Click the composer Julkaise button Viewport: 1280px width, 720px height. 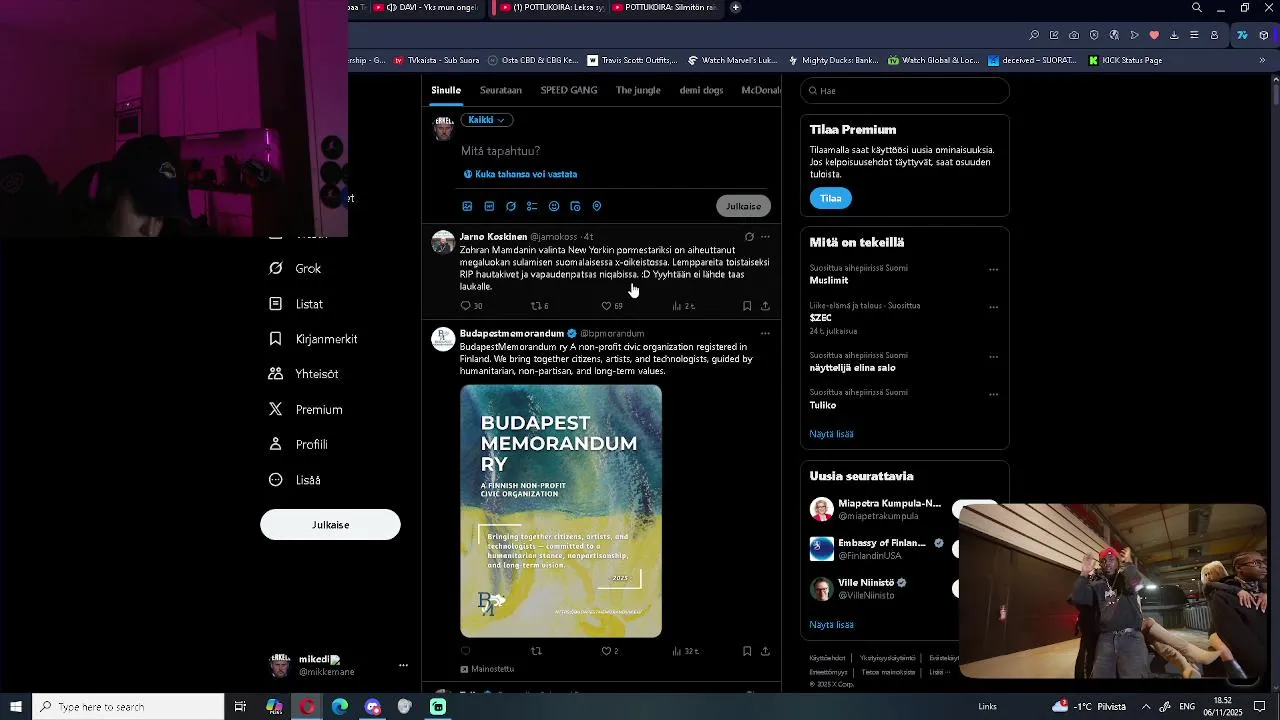[743, 206]
